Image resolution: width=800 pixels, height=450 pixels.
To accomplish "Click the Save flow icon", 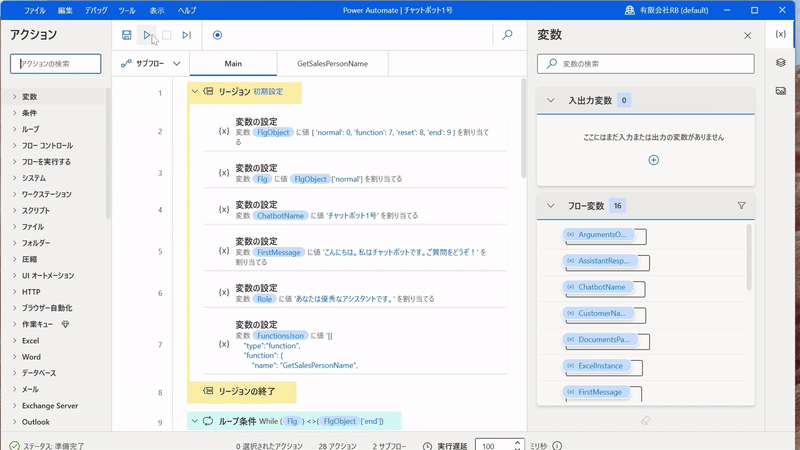I will (127, 35).
